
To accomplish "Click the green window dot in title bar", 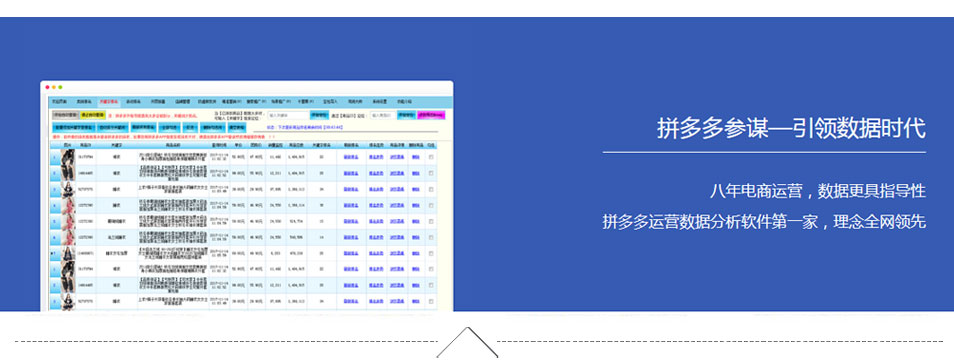I will click(x=60, y=87).
